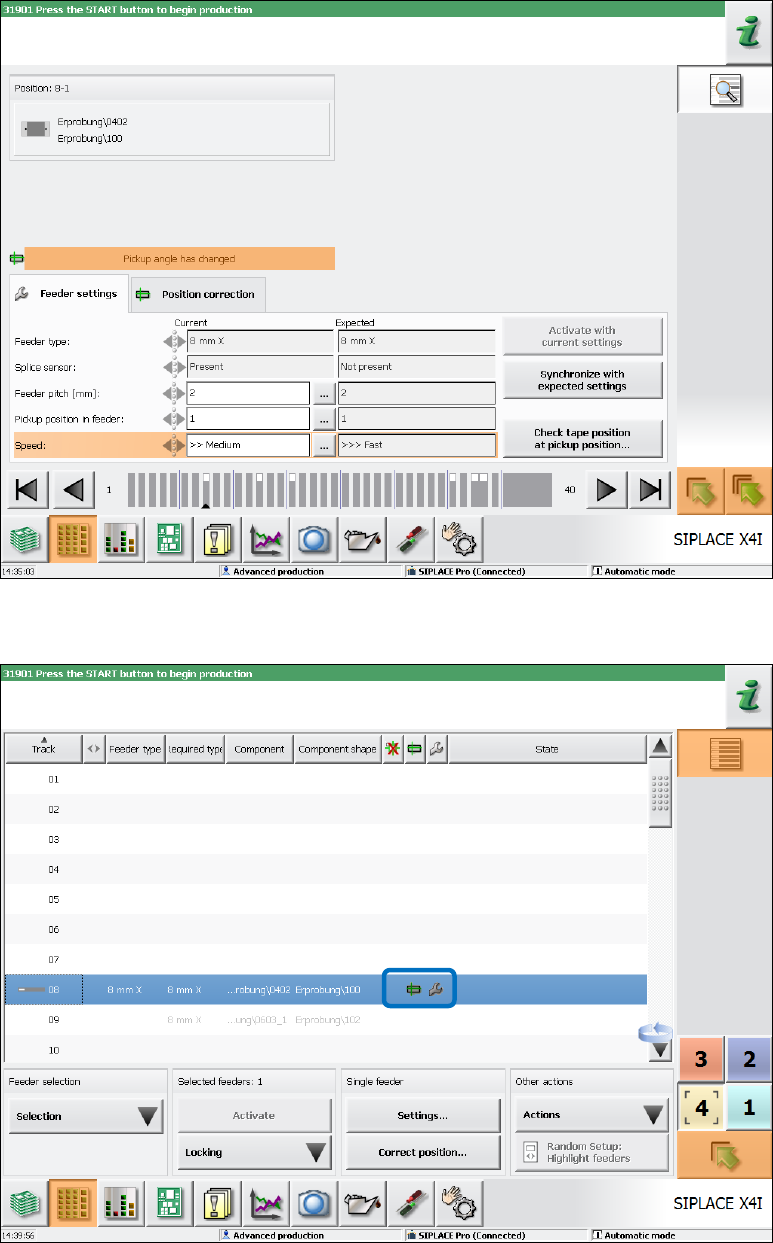Click board layout icon on feeder settings screen
Screen dimensions: 773x1243
click(x=169, y=542)
